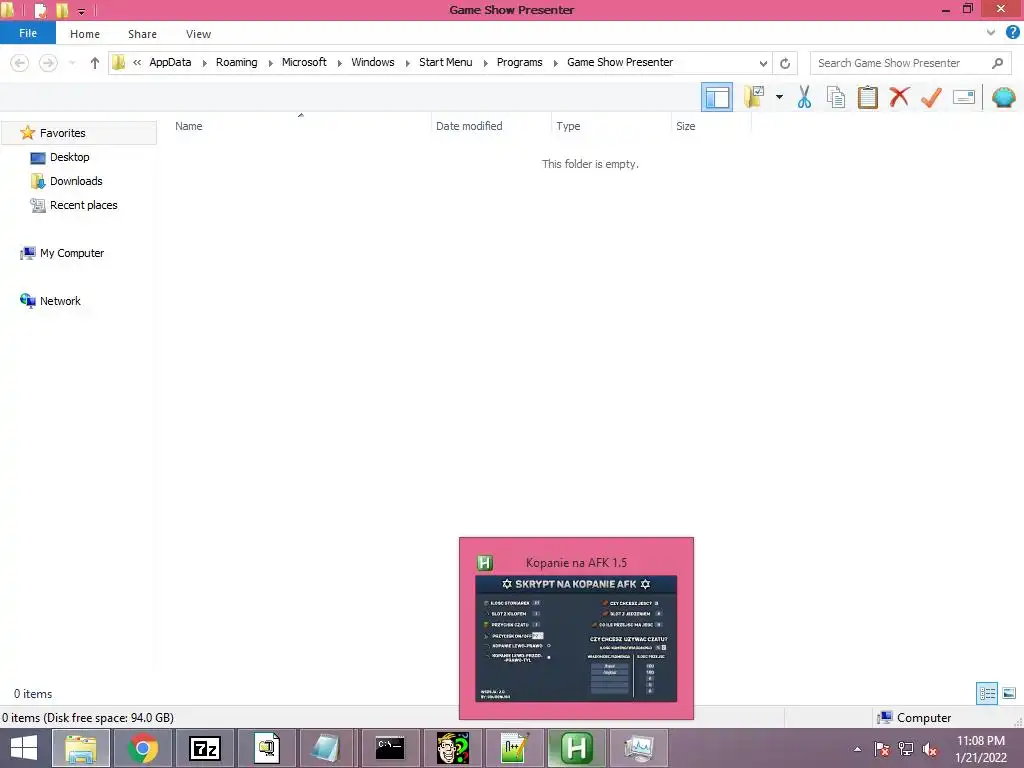Click the Properties quick access icon in title bar
1024x768 pixels.
coord(40,10)
